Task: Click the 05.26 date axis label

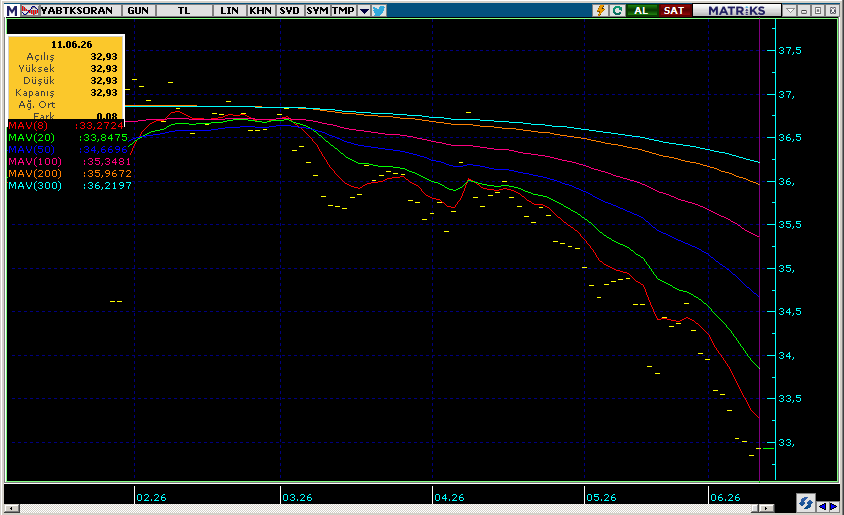Action: (x=601, y=497)
